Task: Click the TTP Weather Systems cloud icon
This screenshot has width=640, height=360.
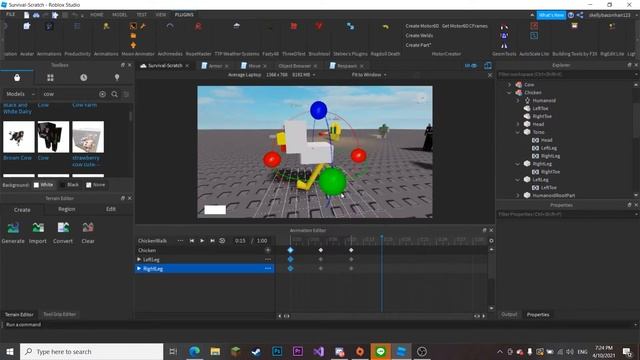Action: [236, 26]
